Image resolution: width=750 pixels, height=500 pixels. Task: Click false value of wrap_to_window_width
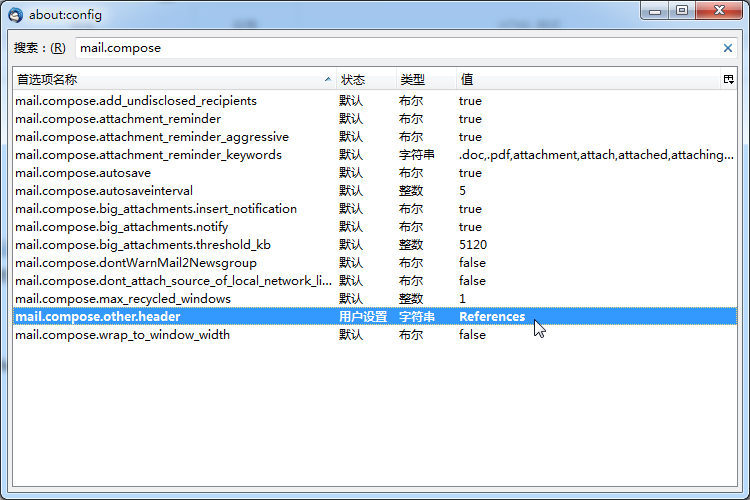pyautogui.click(x=472, y=335)
